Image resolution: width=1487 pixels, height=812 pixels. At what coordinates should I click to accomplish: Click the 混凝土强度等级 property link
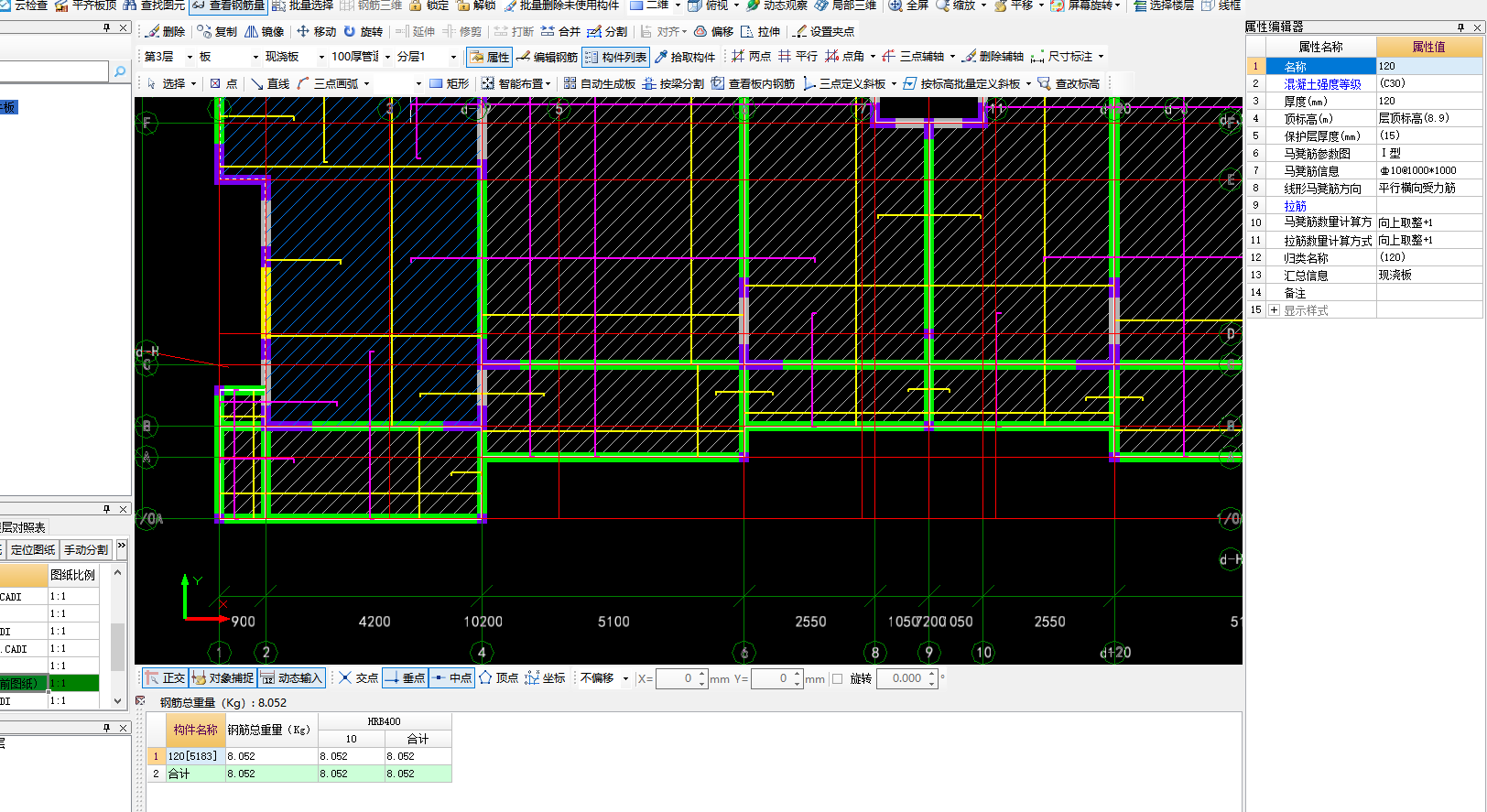coord(1322,83)
